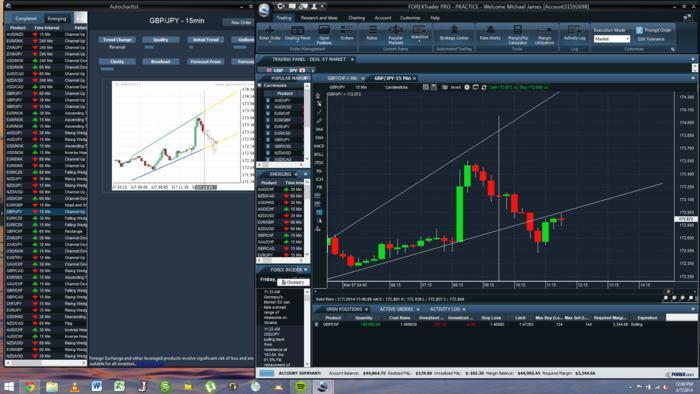Open Microsoft Word from the taskbar
The image size is (700, 394).
[97, 386]
